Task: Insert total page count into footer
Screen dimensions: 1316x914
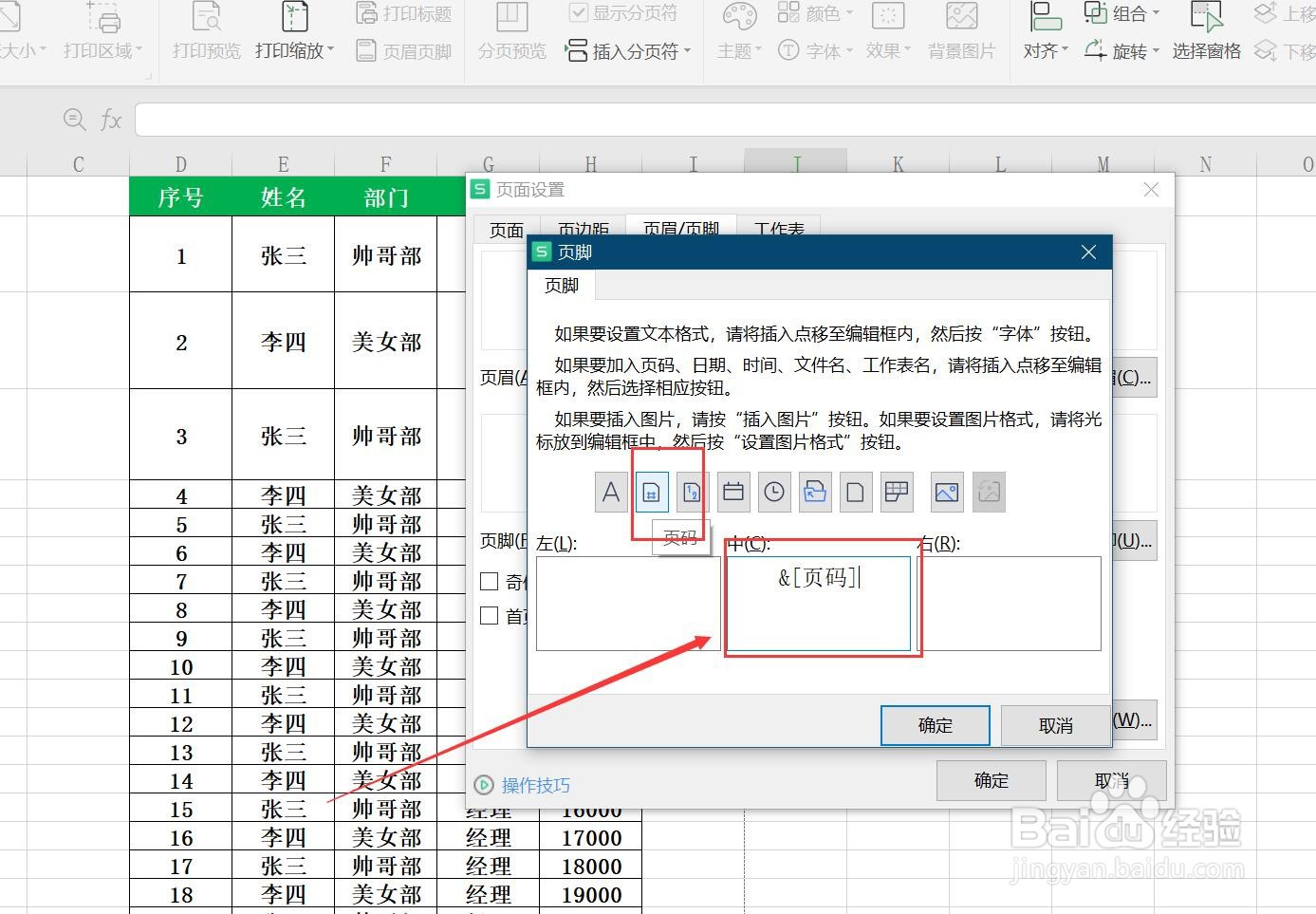Action: click(693, 492)
